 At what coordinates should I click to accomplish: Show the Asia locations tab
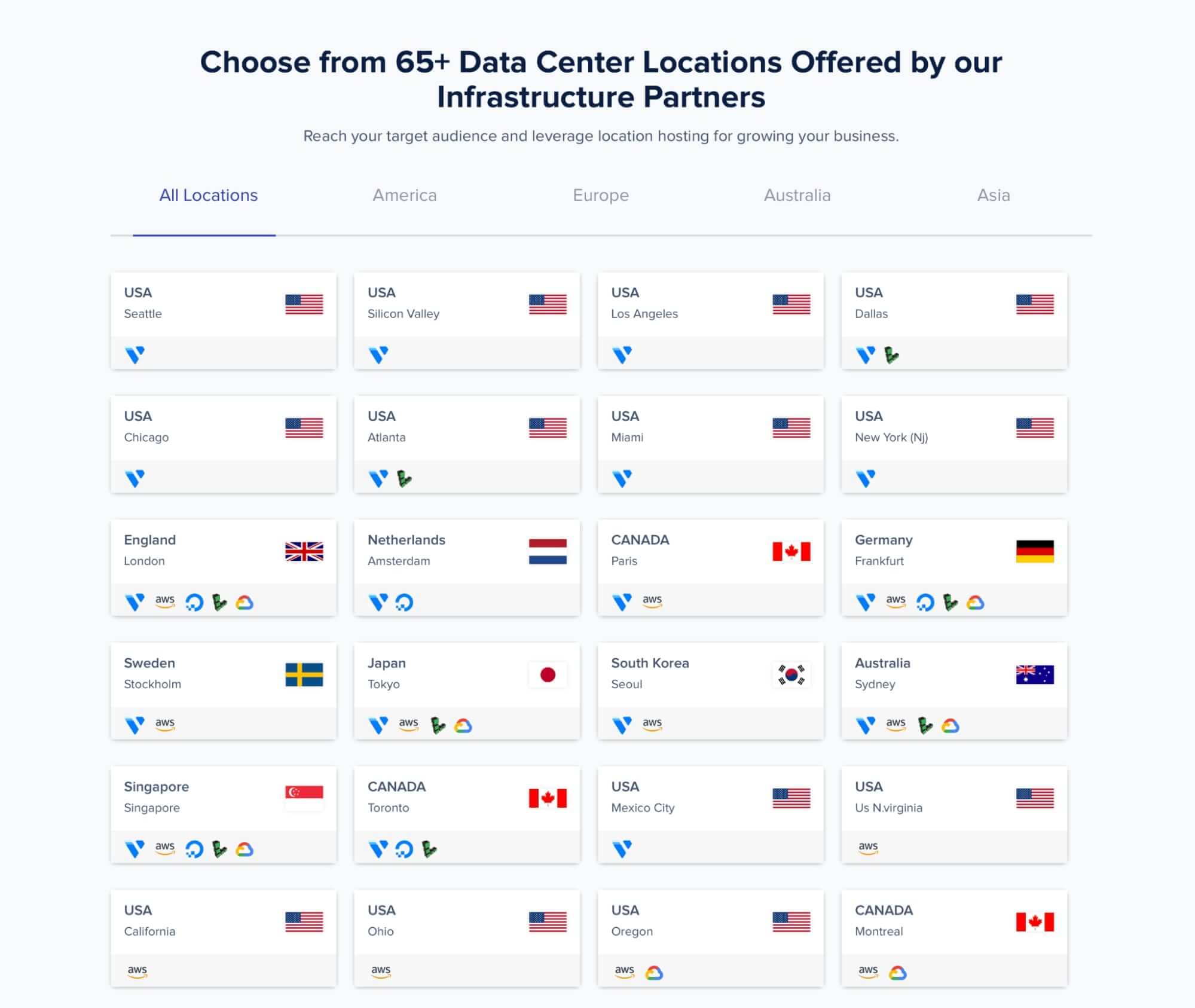(x=994, y=196)
